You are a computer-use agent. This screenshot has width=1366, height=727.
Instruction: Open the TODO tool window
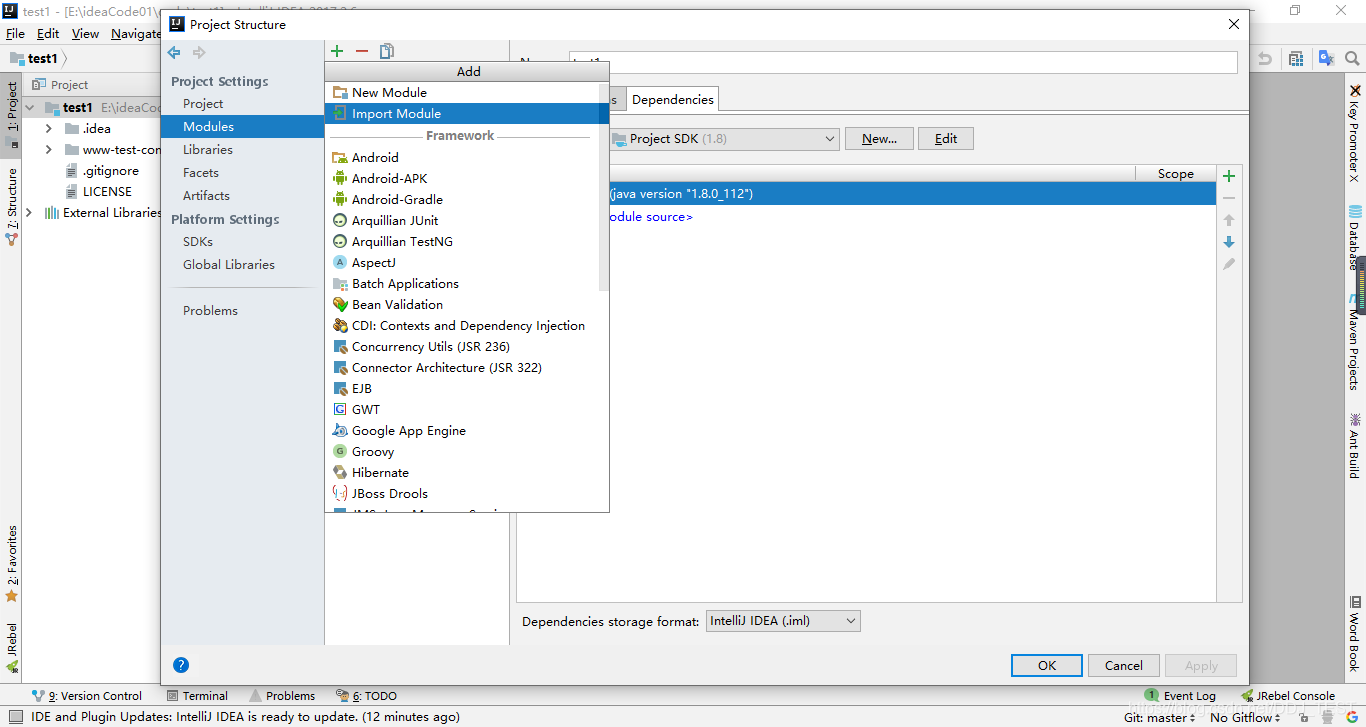(368, 696)
